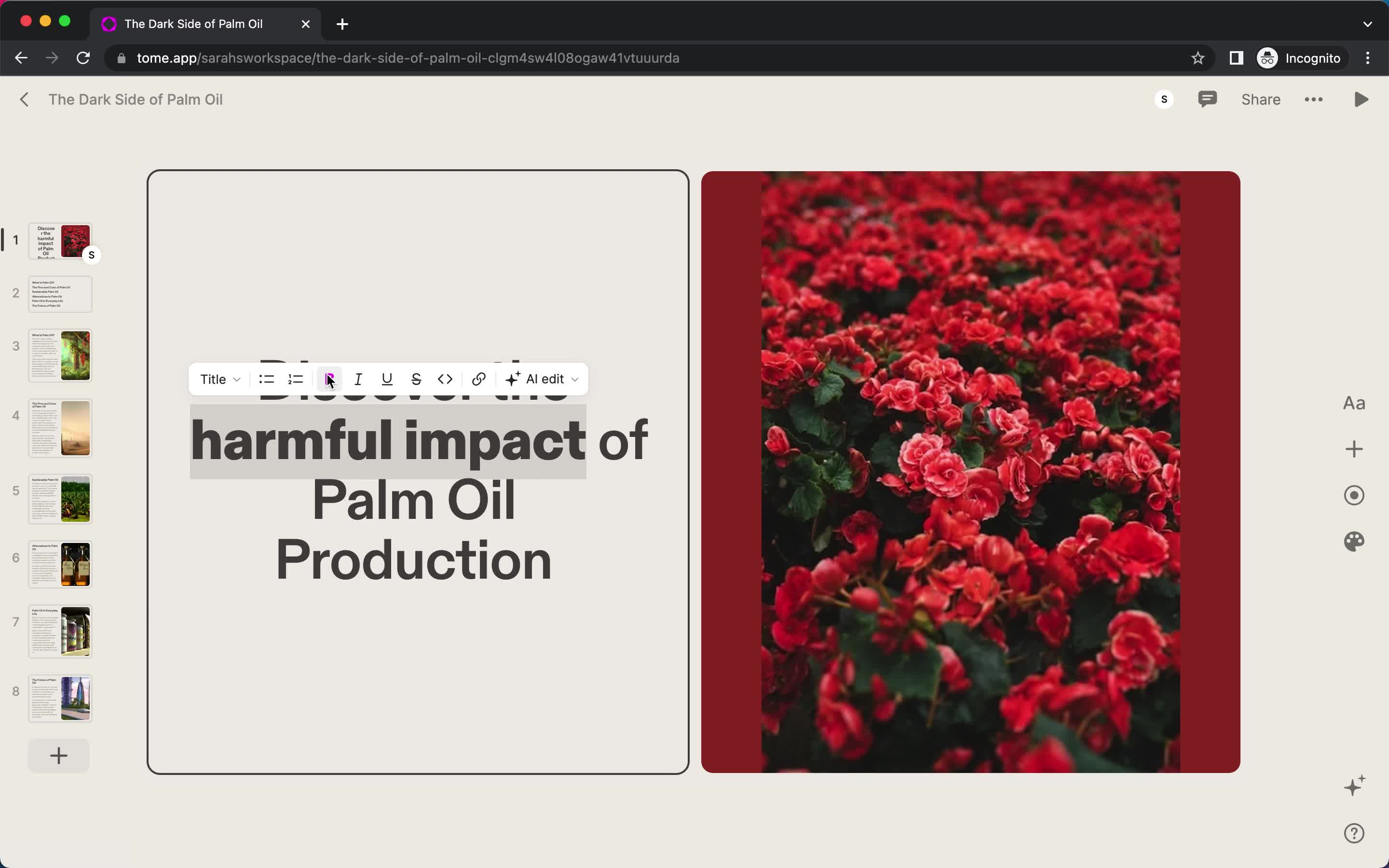Expand the AI edit options chevron
Screen dimensions: 1389x868
[574, 379]
